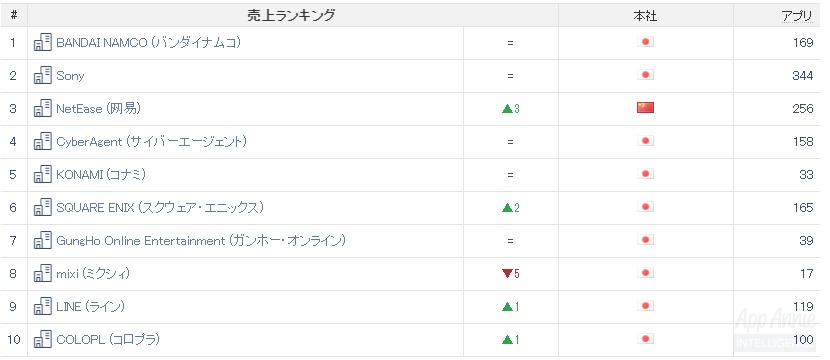Click the Japan flag in BANDAI NAMCO row
Image resolution: width=830 pixels, height=360 pixels.
coord(645,42)
